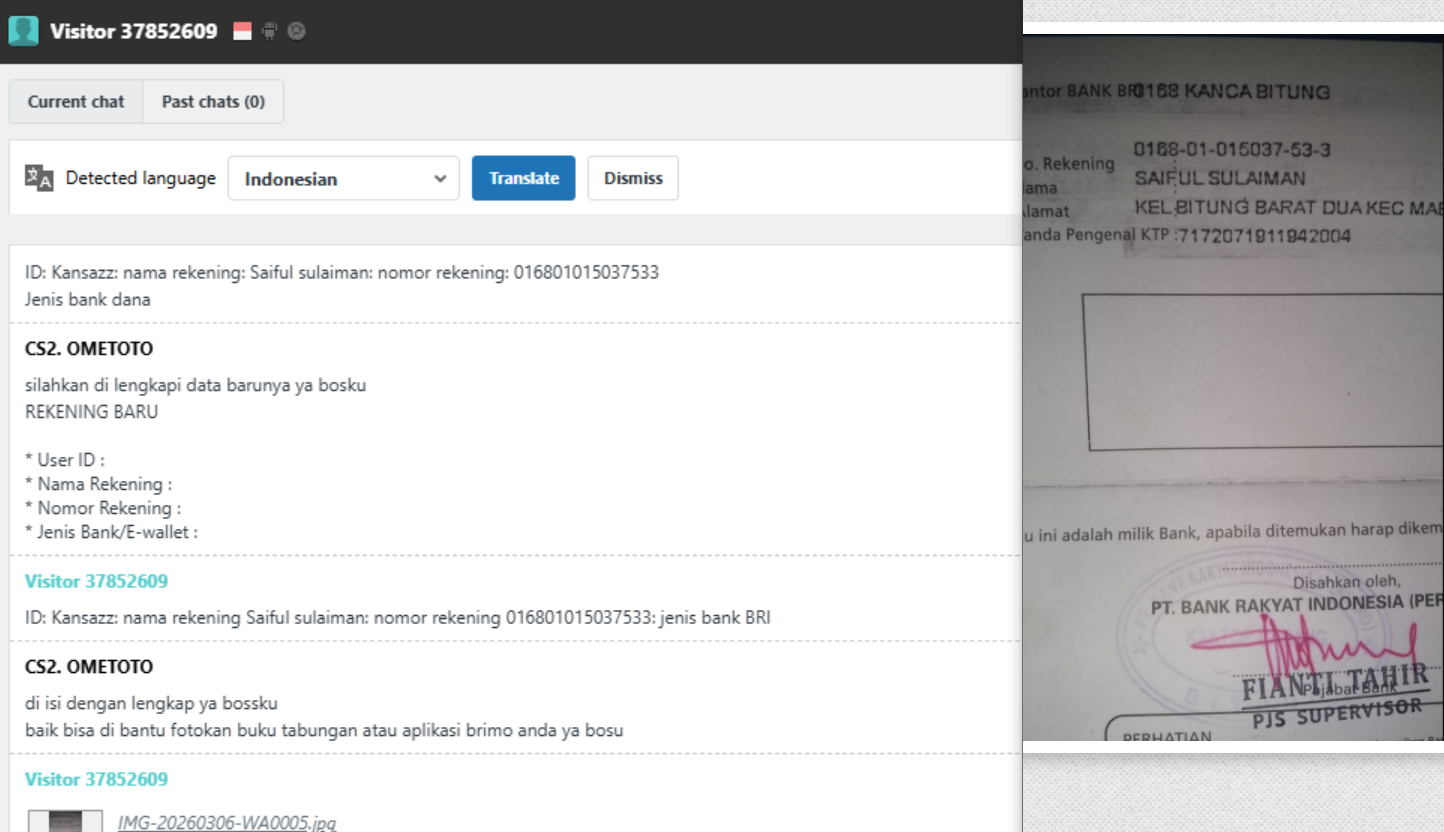1444x832 pixels.
Task: Click Visitor 37852609 name above the image attachment
Action: [96, 779]
